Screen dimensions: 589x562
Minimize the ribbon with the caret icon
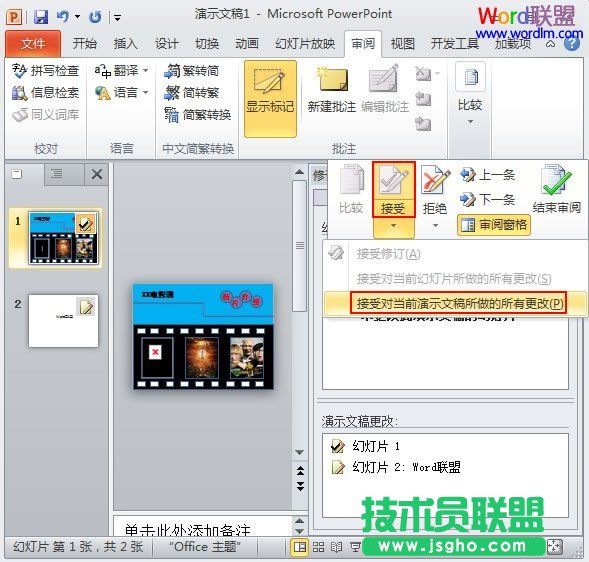pos(550,44)
